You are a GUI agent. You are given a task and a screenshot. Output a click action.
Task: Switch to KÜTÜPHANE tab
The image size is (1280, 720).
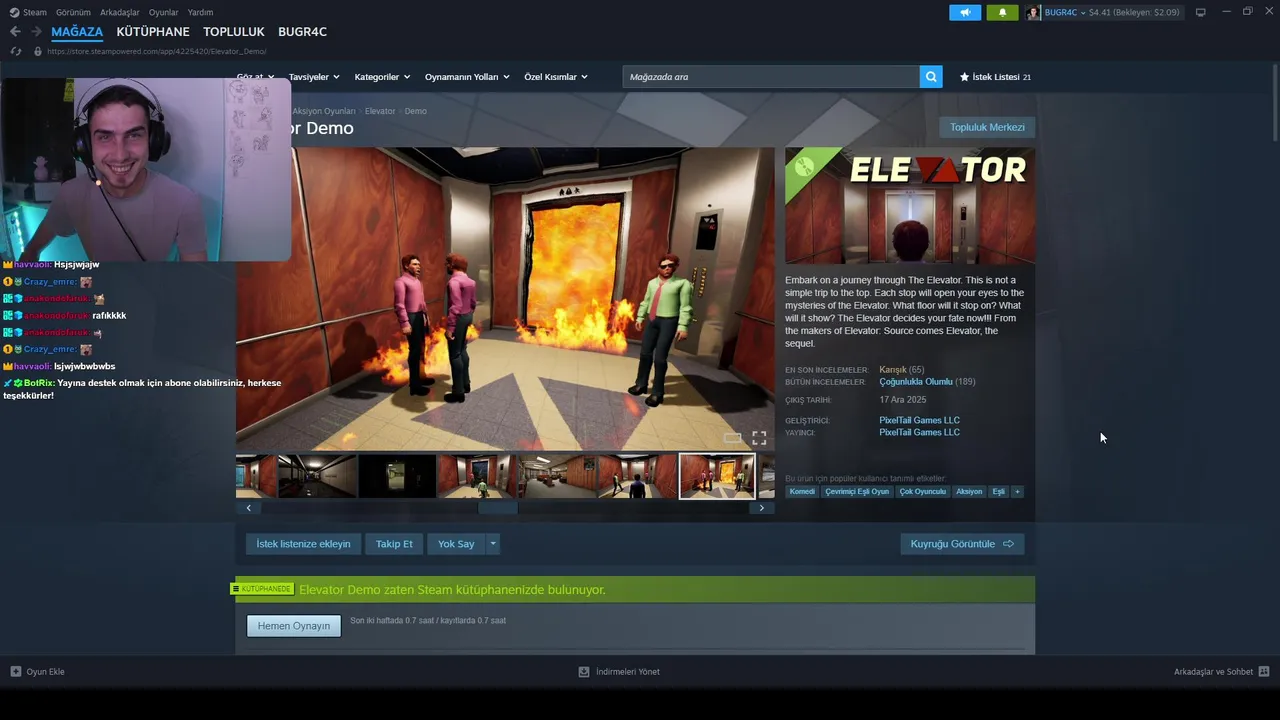click(x=153, y=32)
